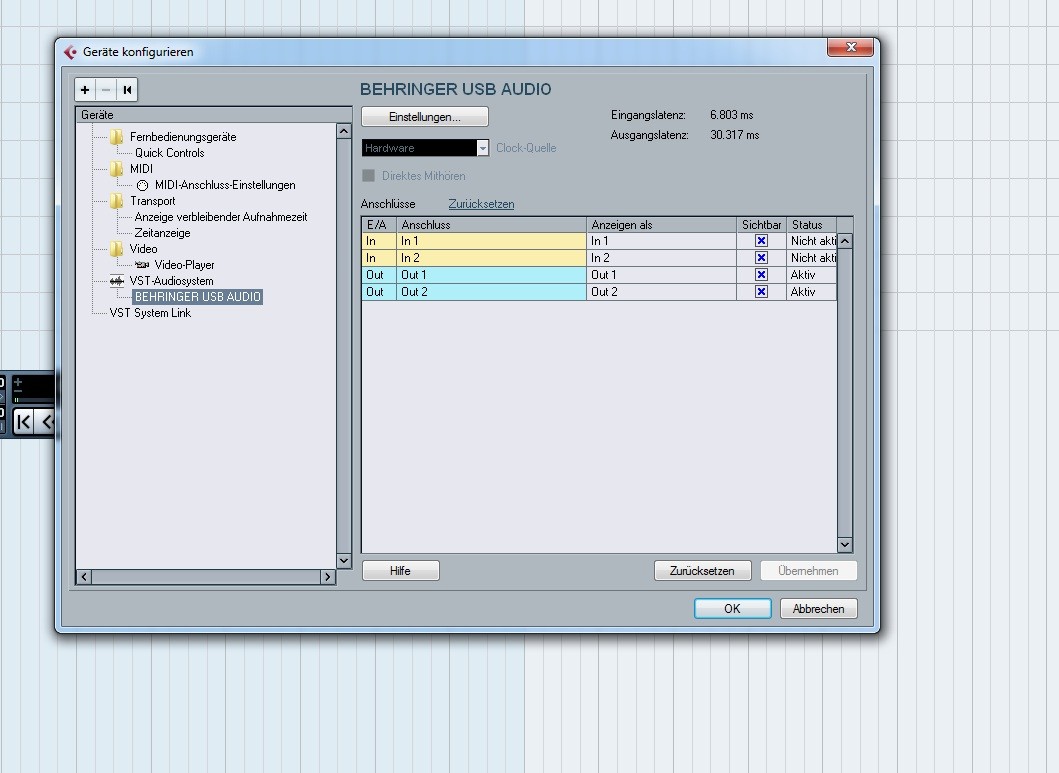Click Anzeigen als cell of Out 1
The height and width of the screenshot is (773, 1059).
661,275
